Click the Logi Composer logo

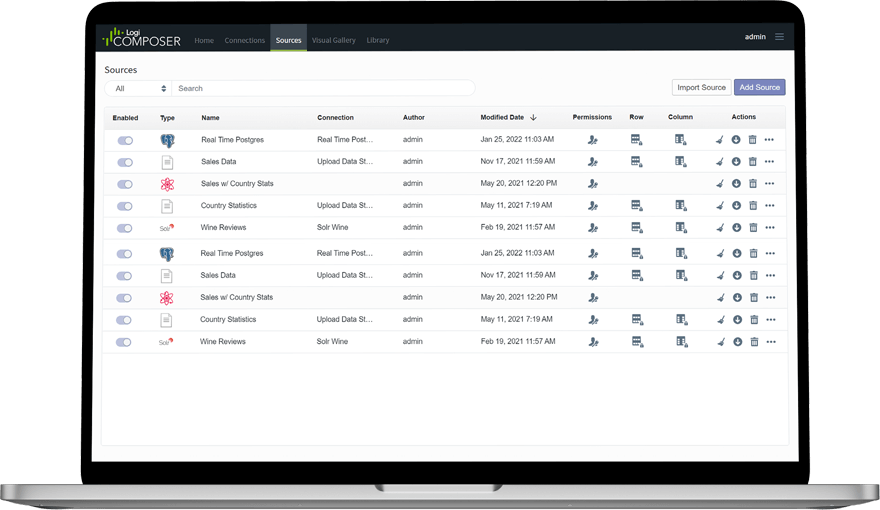click(x=140, y=37)
